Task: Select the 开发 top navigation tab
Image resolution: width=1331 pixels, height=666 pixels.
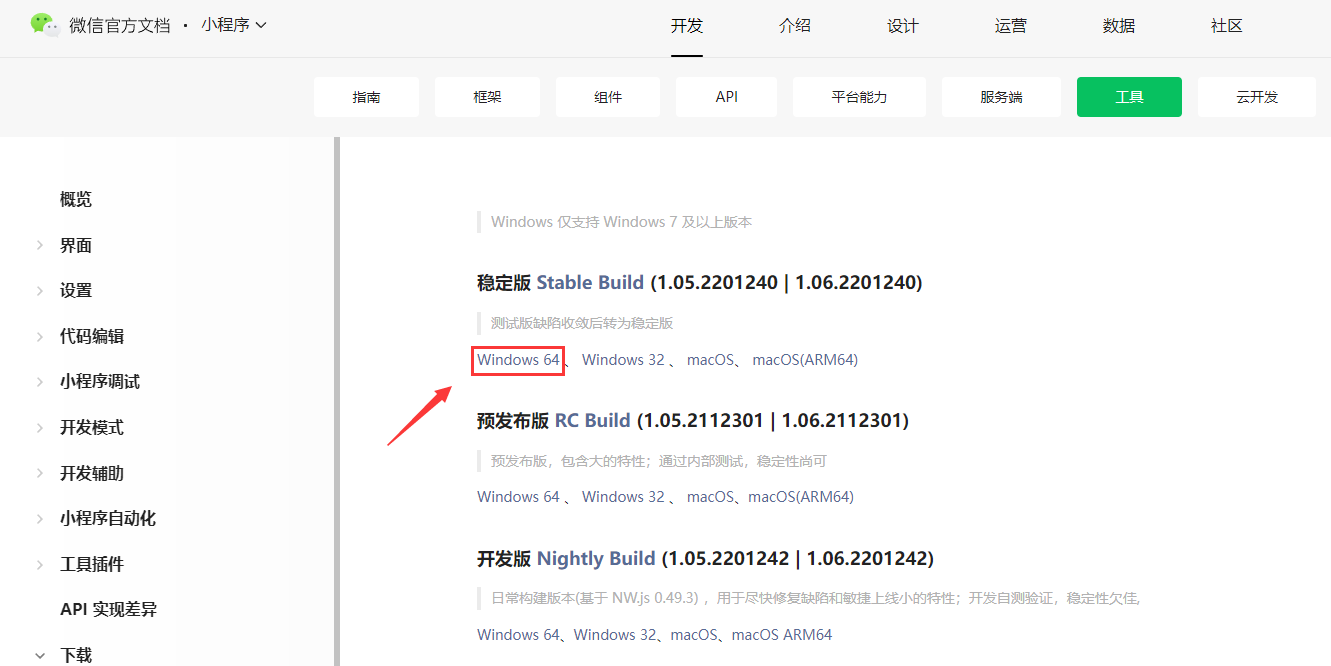Action: [687, 26]
